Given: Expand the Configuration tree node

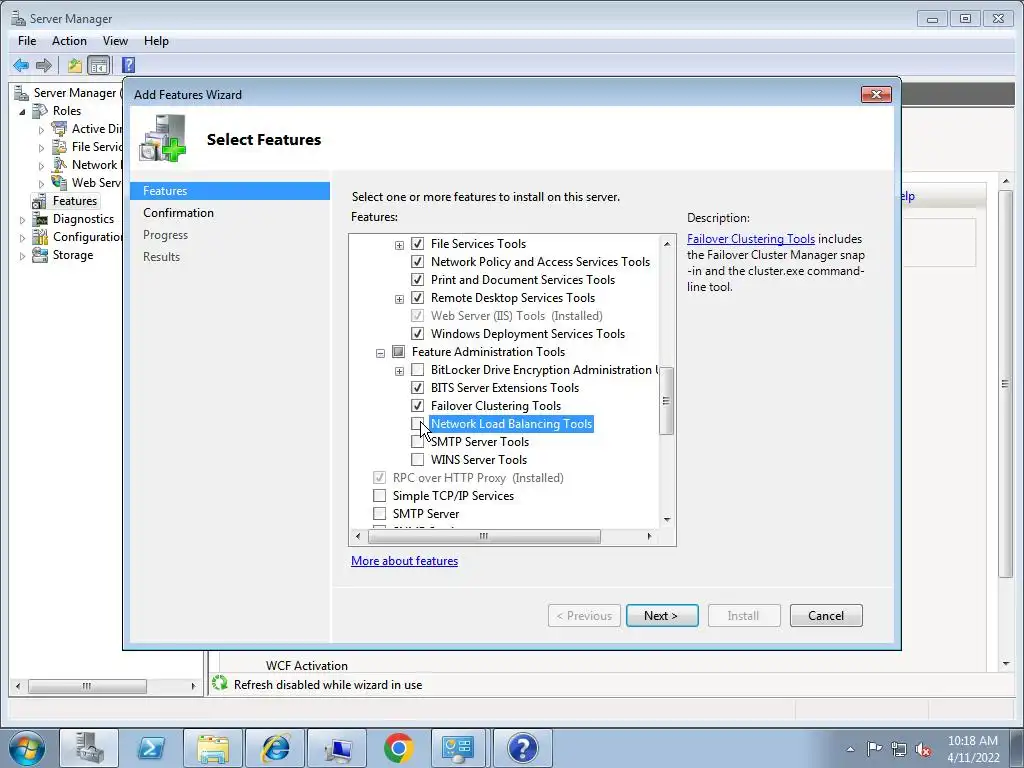Looking at the screenshot, I should 22,238.
